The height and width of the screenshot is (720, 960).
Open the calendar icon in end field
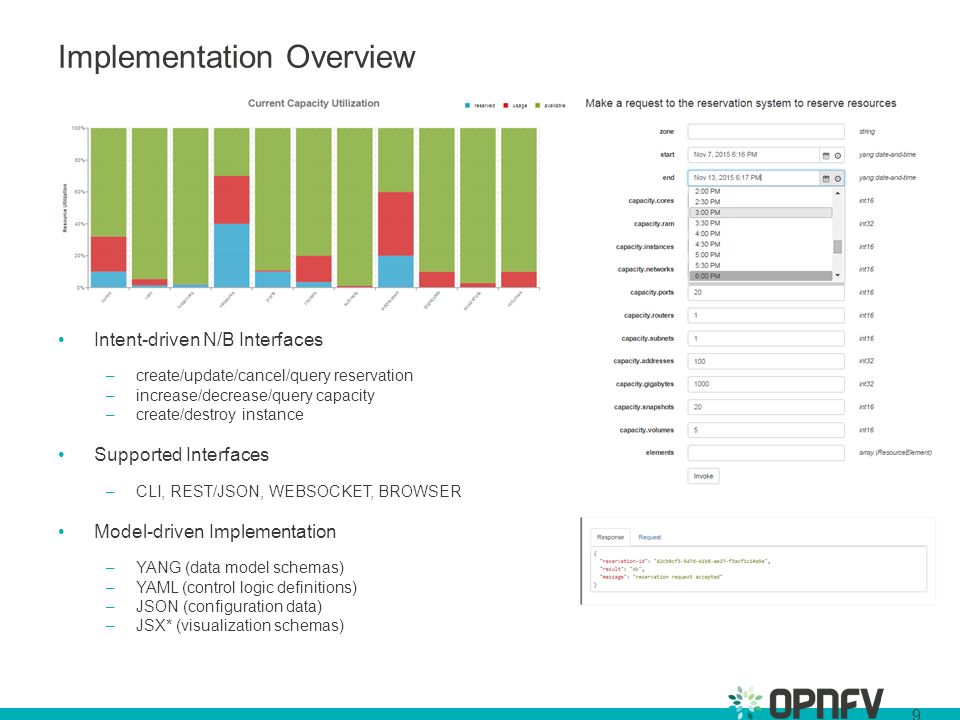[826, 178]
